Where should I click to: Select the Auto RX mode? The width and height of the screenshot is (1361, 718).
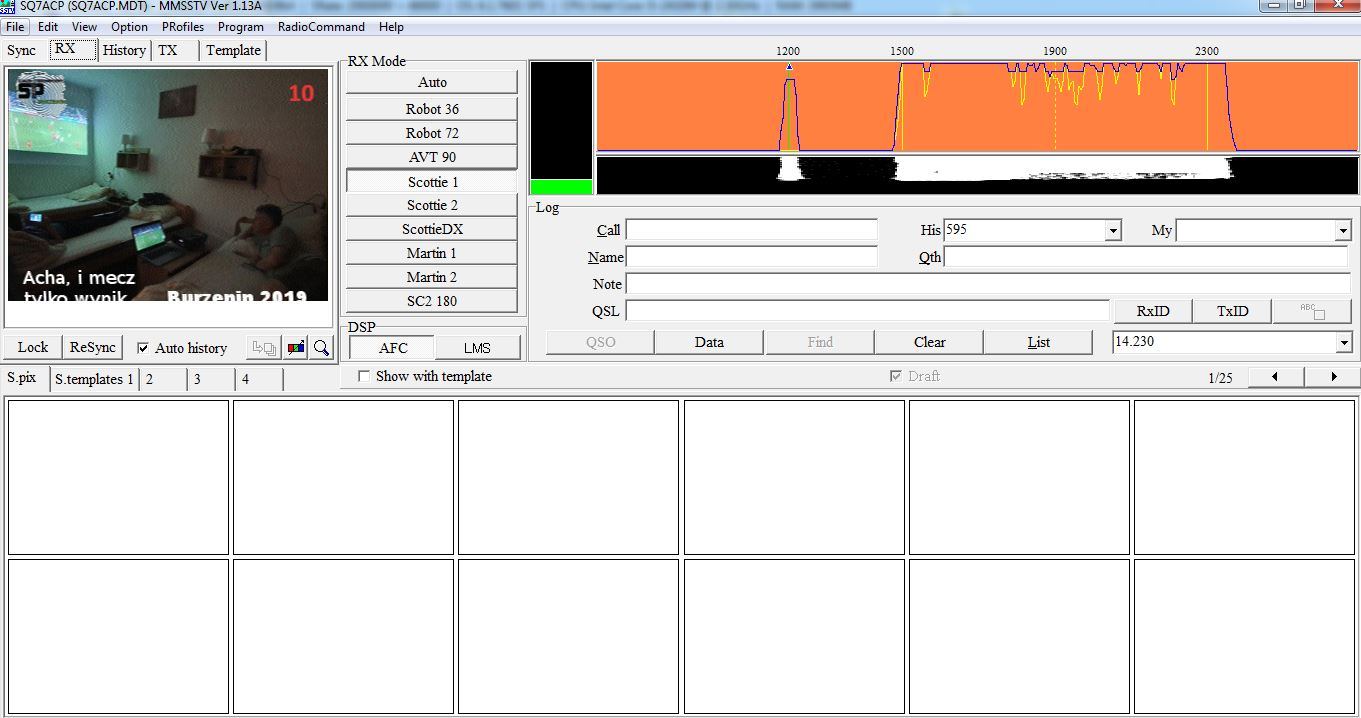coord(432,83)
